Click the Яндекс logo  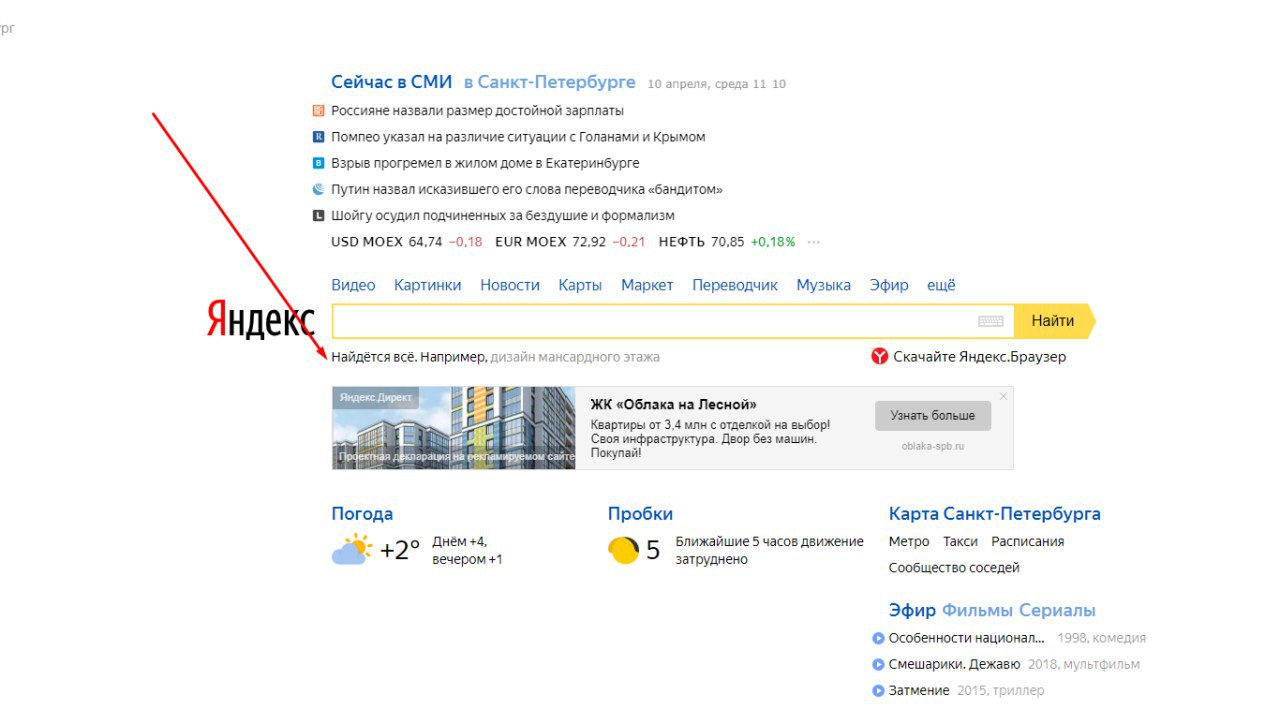click(261, 320)
